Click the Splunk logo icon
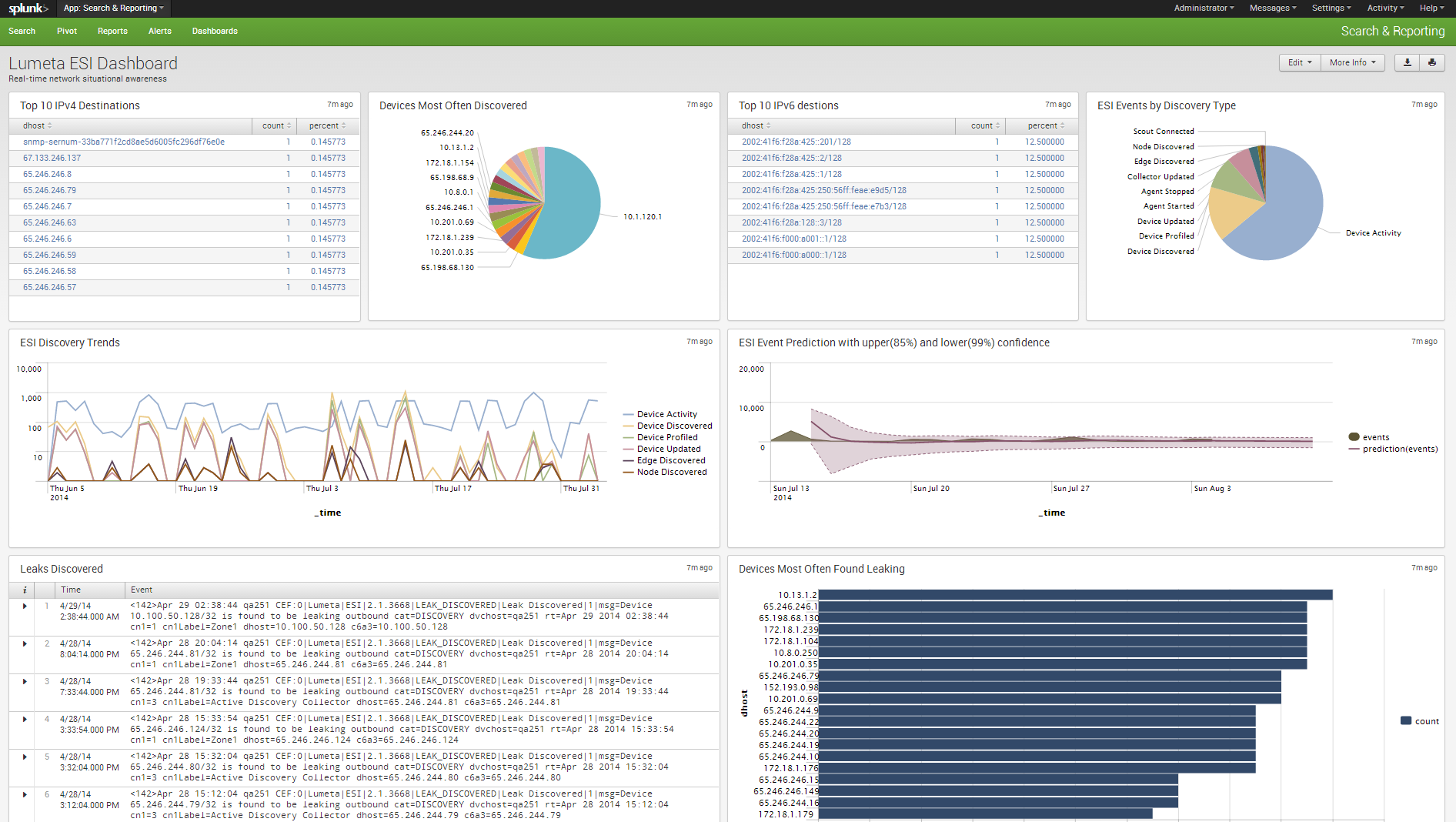This screenshot has width=1456, height=822. pyautogui.click(x=28, y=8)
